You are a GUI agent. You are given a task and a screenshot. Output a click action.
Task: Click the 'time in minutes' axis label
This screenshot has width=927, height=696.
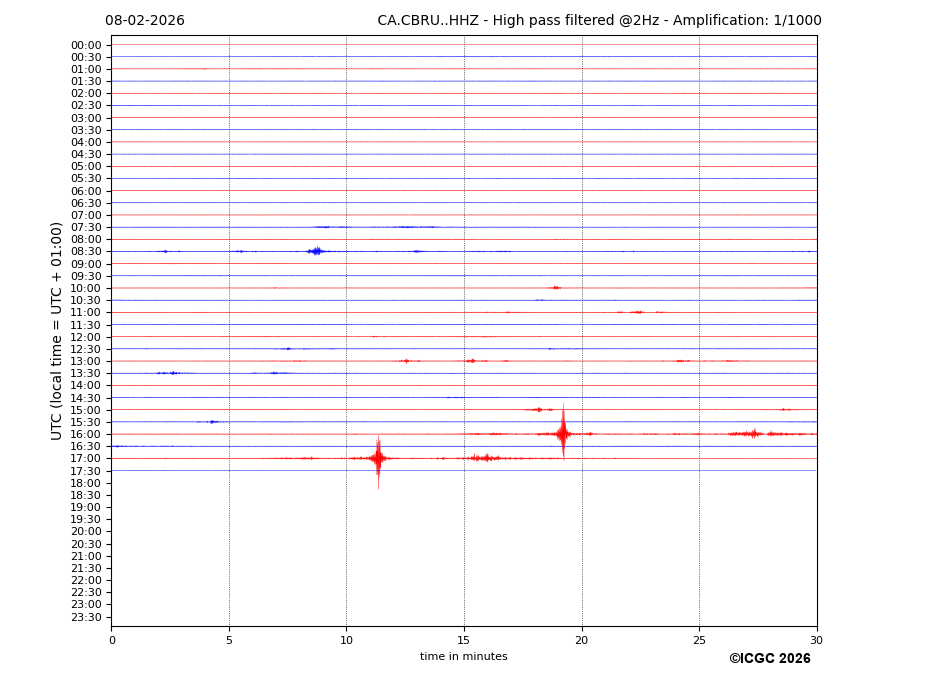click(463, 657)
